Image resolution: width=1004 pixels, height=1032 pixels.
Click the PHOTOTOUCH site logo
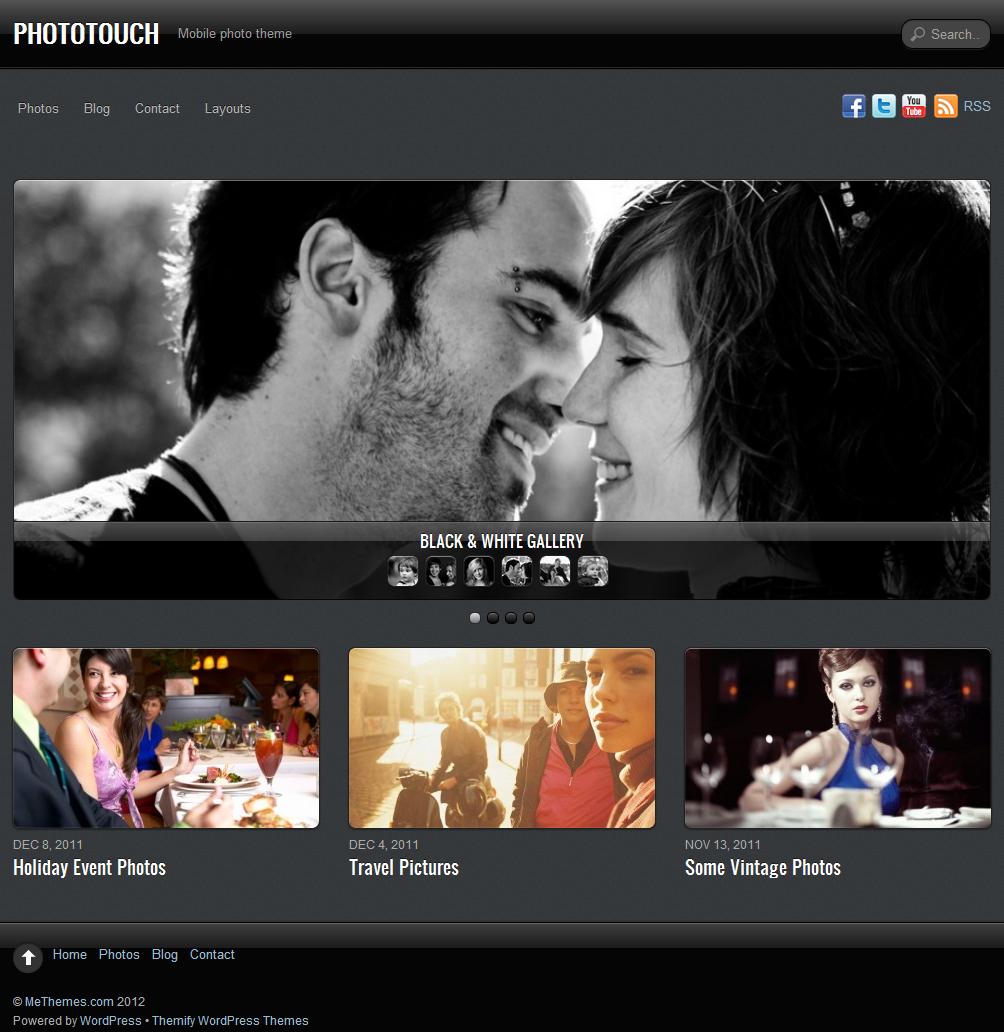coord(86,34)
